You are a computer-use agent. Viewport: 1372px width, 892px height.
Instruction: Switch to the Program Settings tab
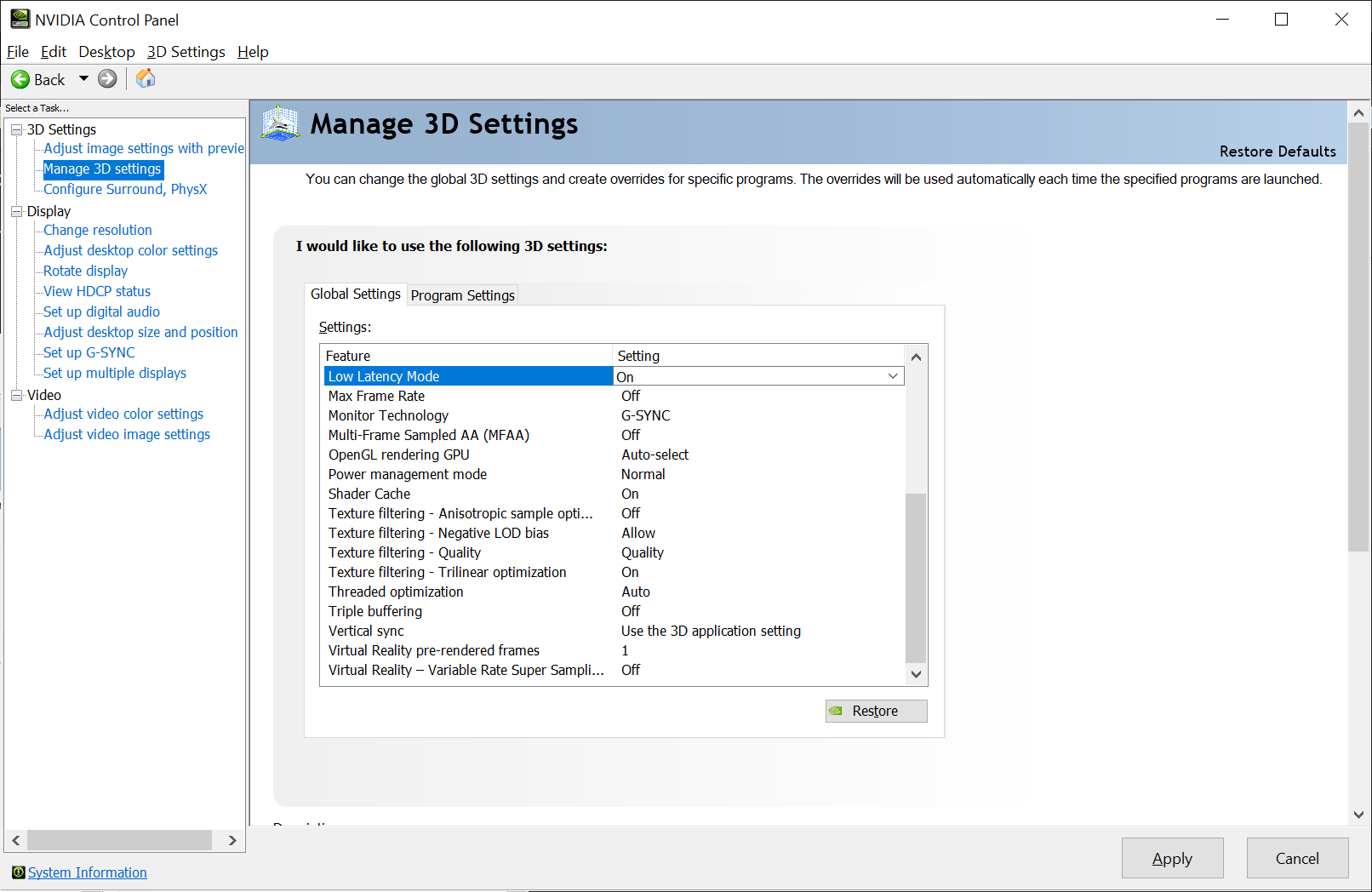pyautogui.click(x=462, y=295)
